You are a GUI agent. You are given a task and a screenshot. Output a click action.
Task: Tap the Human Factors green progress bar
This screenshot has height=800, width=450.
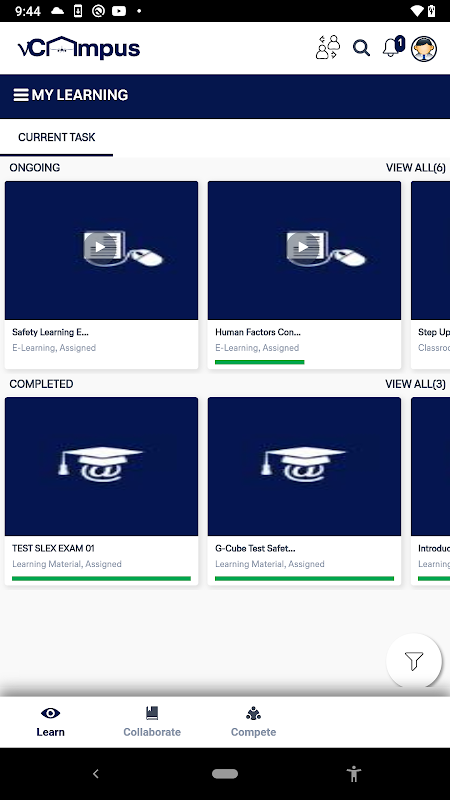click(260, 362)
